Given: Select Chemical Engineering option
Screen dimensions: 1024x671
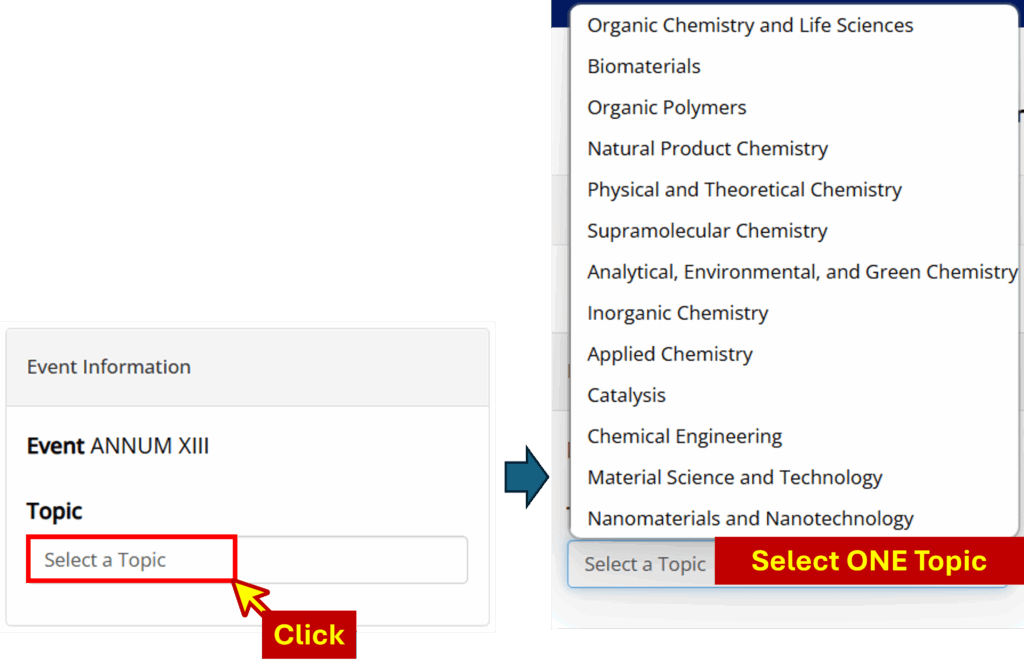Looking at the screenshot, I should tap(685, 436).
